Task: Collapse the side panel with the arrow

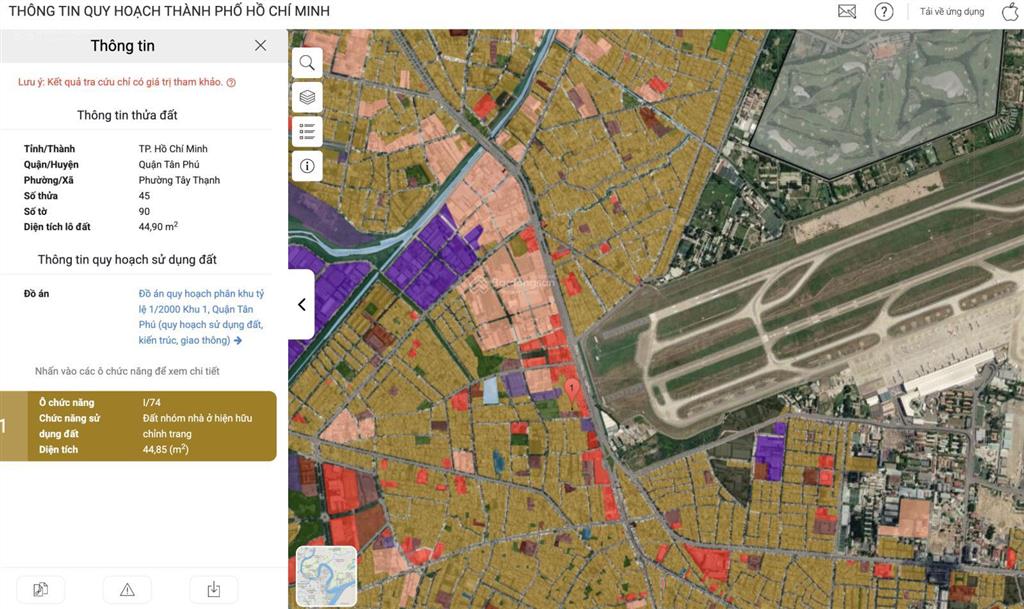Action: (x=302, y=304)
